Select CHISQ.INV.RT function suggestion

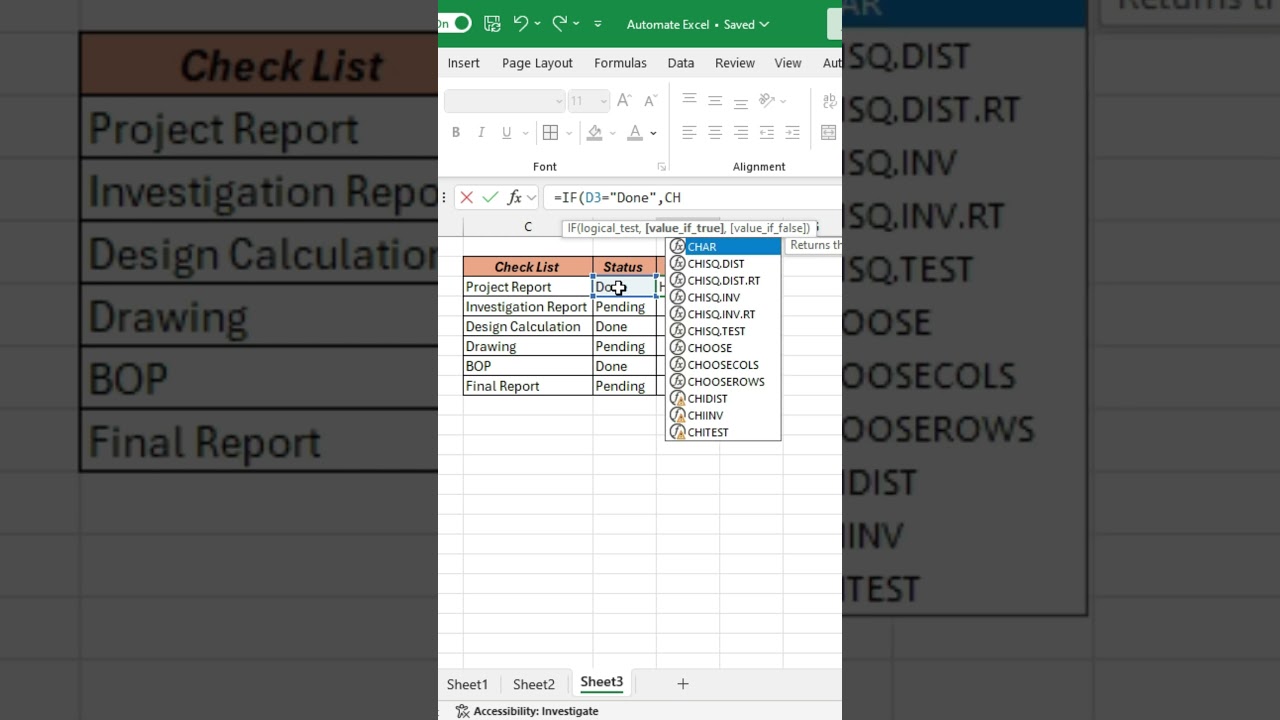pos(723,314)
